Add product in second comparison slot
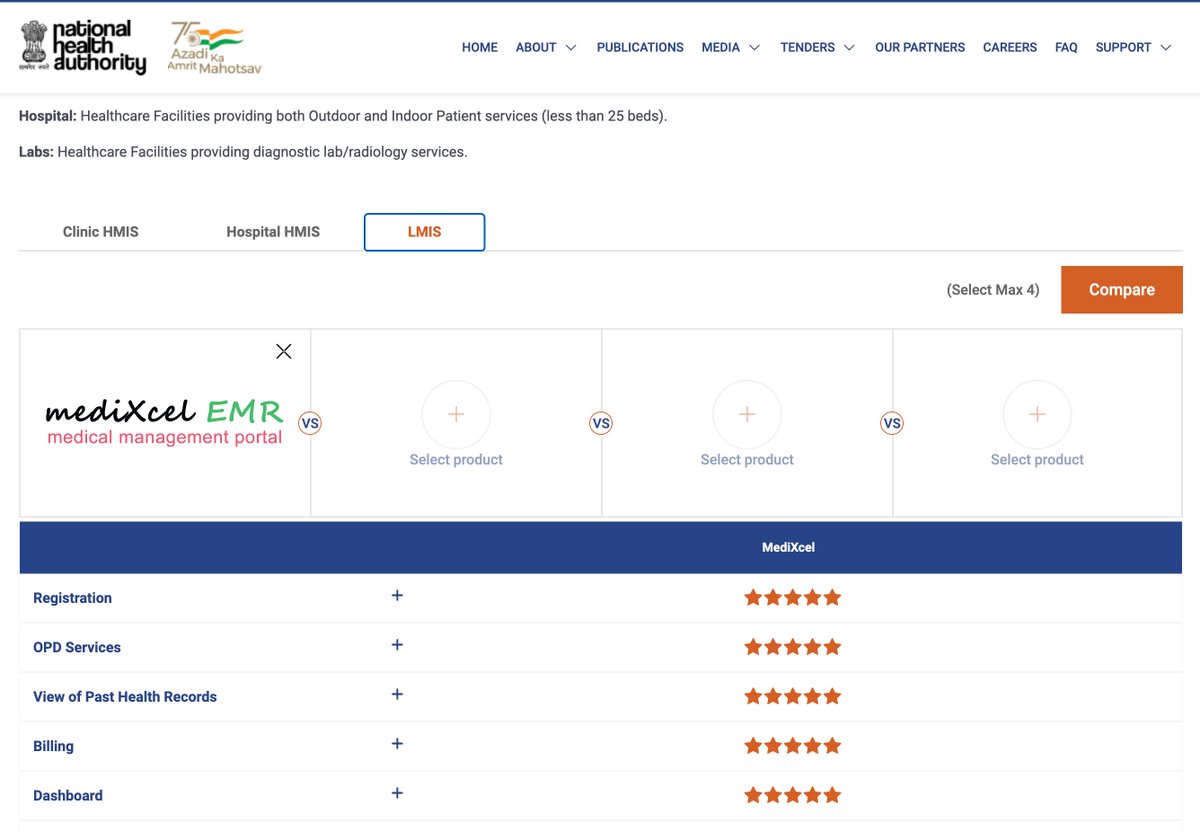The height and width of the screenshot is (832, 1200). (456, 414)
